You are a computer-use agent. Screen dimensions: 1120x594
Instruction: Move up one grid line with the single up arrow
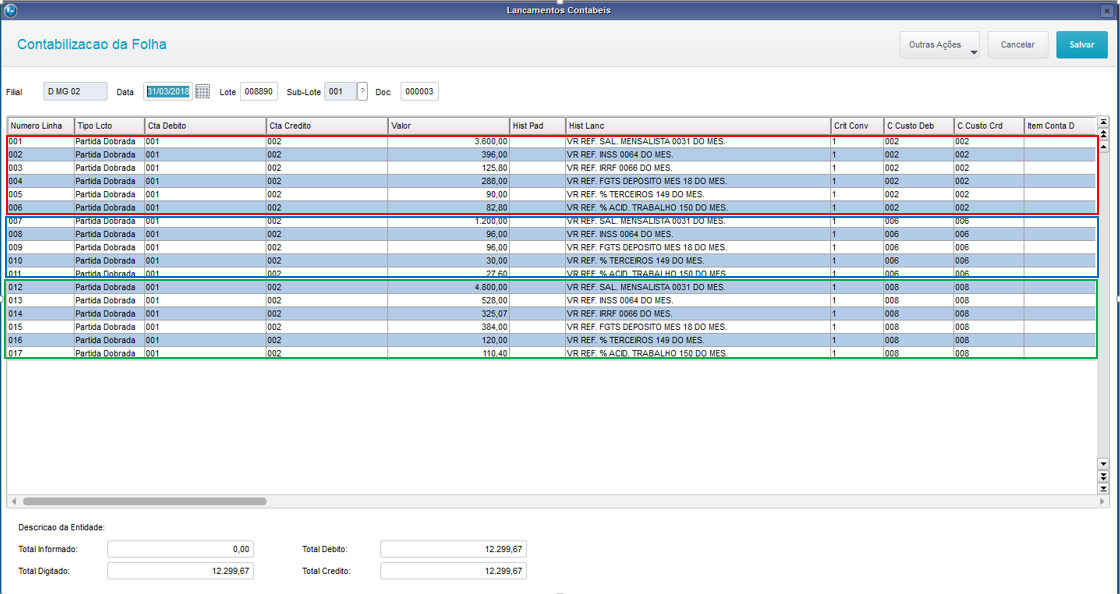1103,146
